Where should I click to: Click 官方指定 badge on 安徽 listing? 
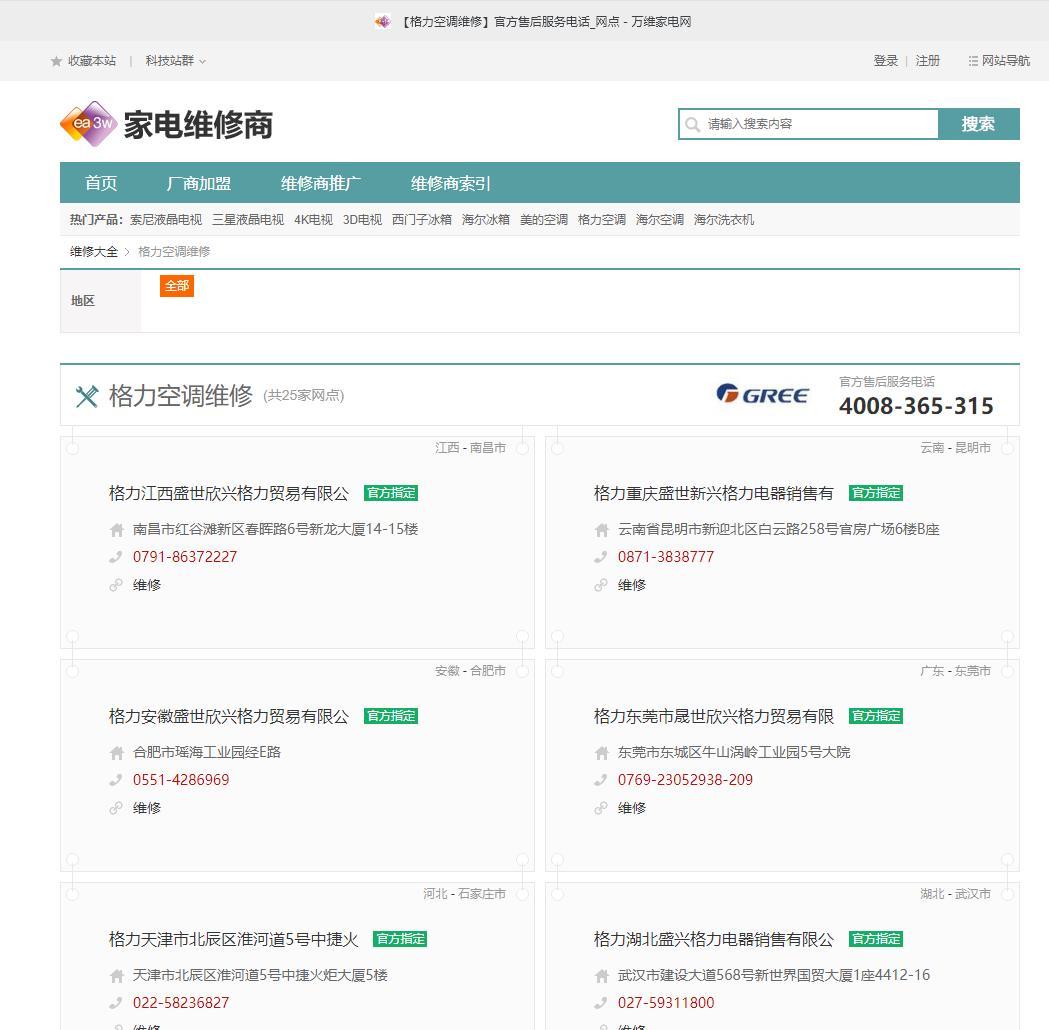click(391, 716)
